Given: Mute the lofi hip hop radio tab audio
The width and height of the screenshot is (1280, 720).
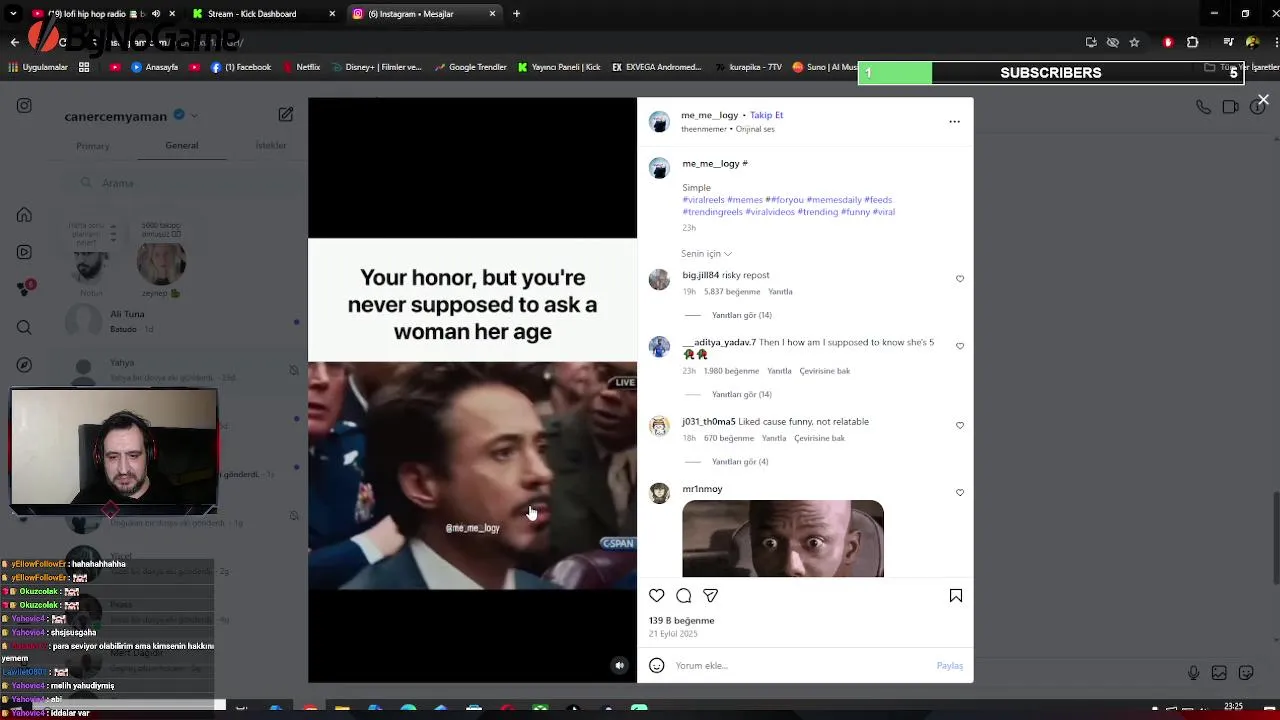Looking at the screenshot, I should click(155, 14).
